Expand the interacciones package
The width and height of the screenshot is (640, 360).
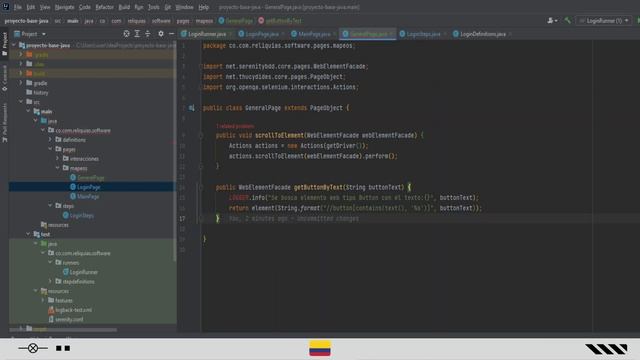pyautogui.click(x=58, y=158)
